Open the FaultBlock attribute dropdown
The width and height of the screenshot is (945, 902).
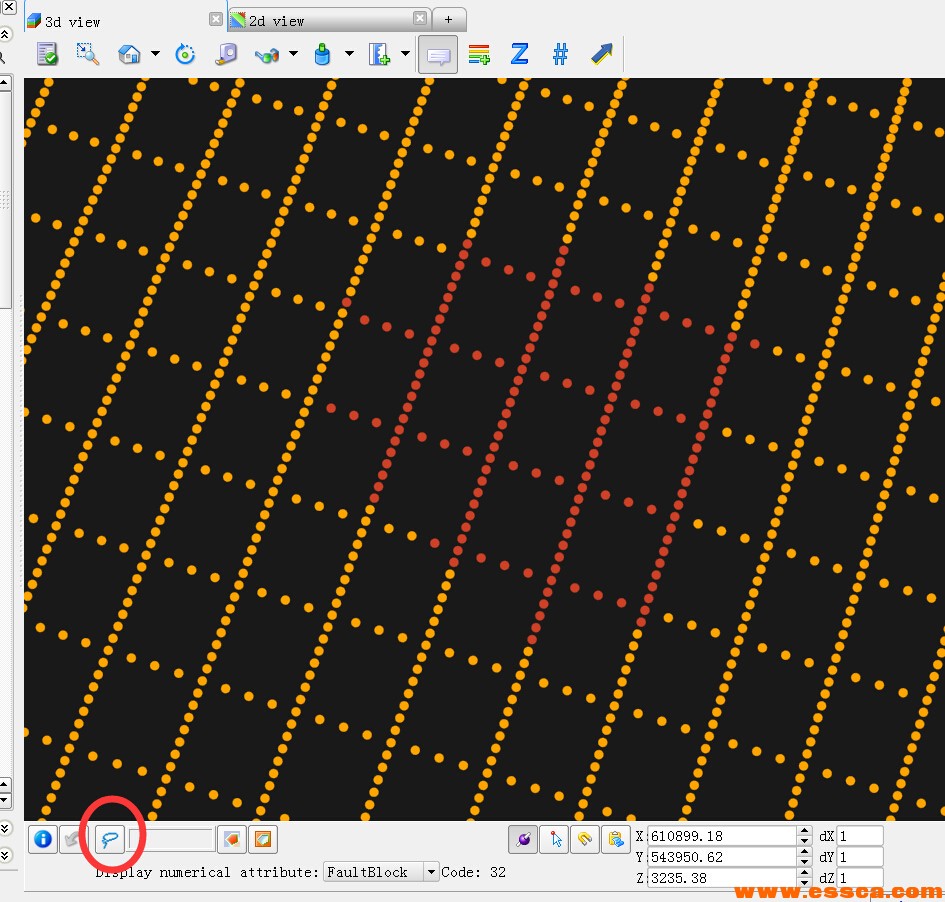[x=431, y=872]
